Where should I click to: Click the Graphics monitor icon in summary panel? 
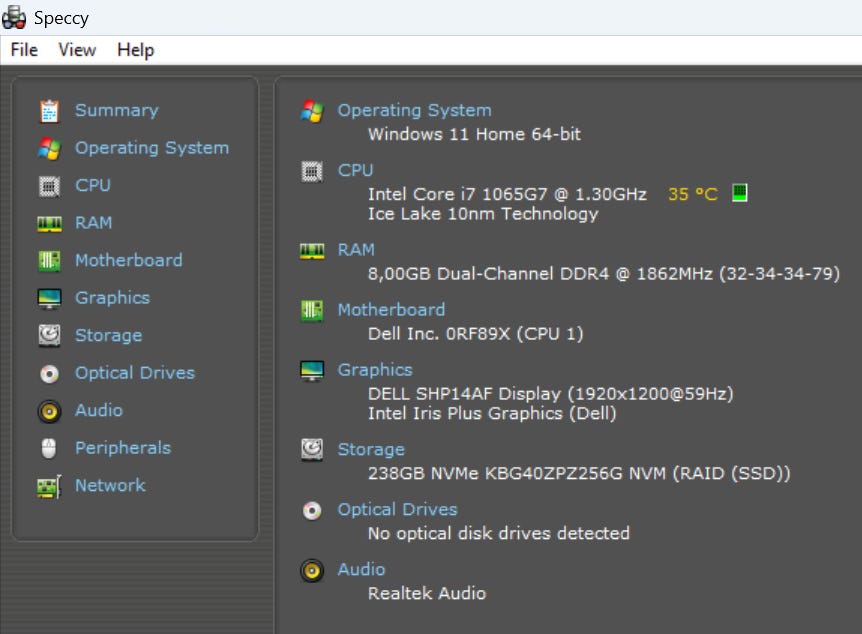coord(312,371)
